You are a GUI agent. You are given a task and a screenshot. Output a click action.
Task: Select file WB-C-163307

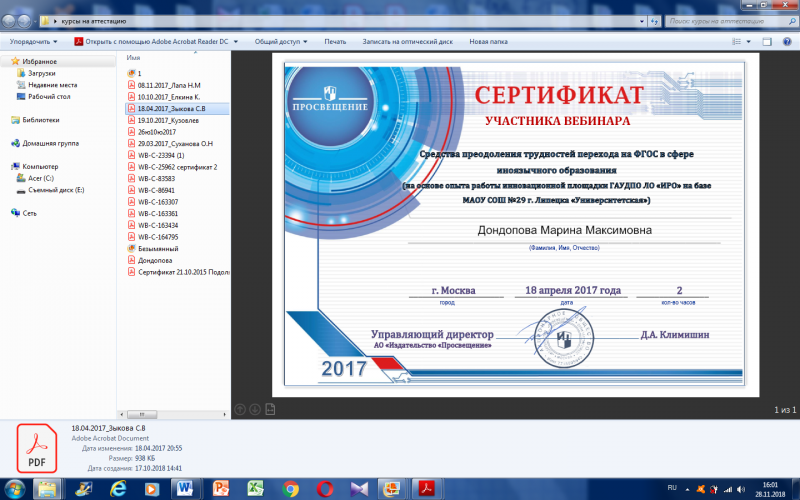158,202
